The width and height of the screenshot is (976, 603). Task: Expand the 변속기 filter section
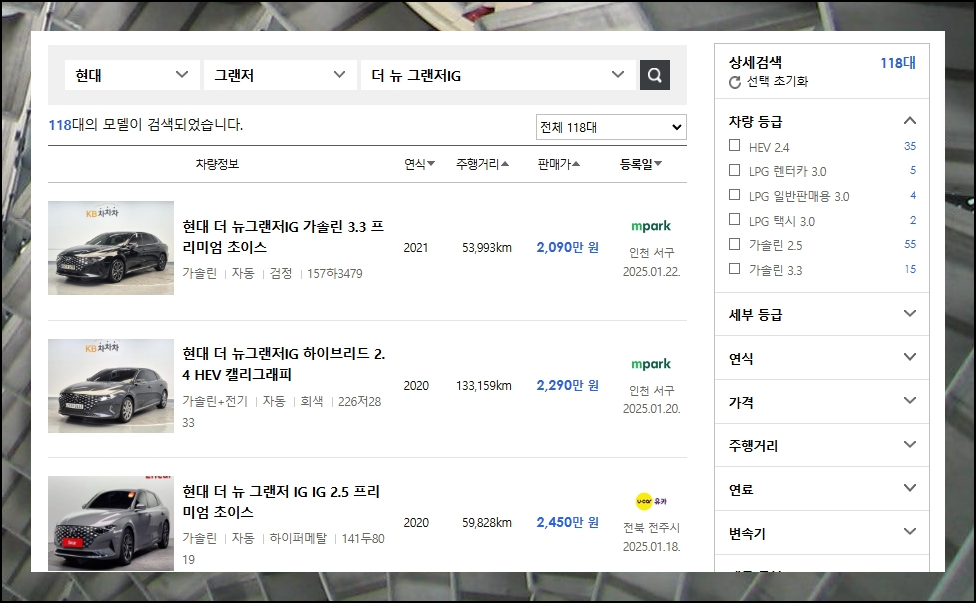coord(822,533)
